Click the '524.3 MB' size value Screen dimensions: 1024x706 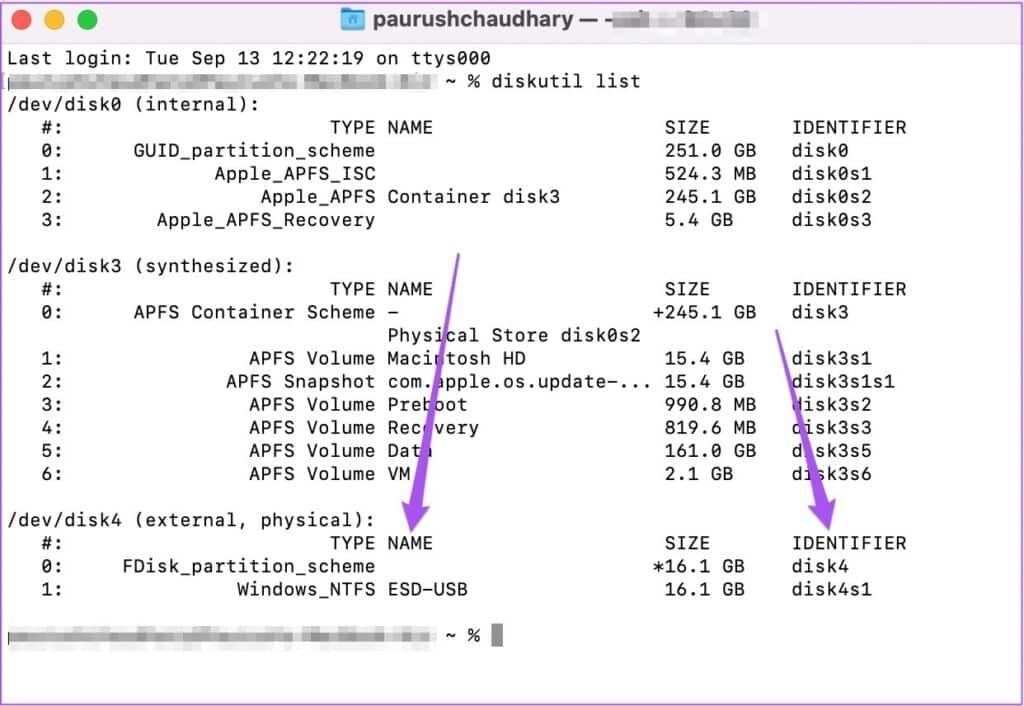[x=711, y=174]
